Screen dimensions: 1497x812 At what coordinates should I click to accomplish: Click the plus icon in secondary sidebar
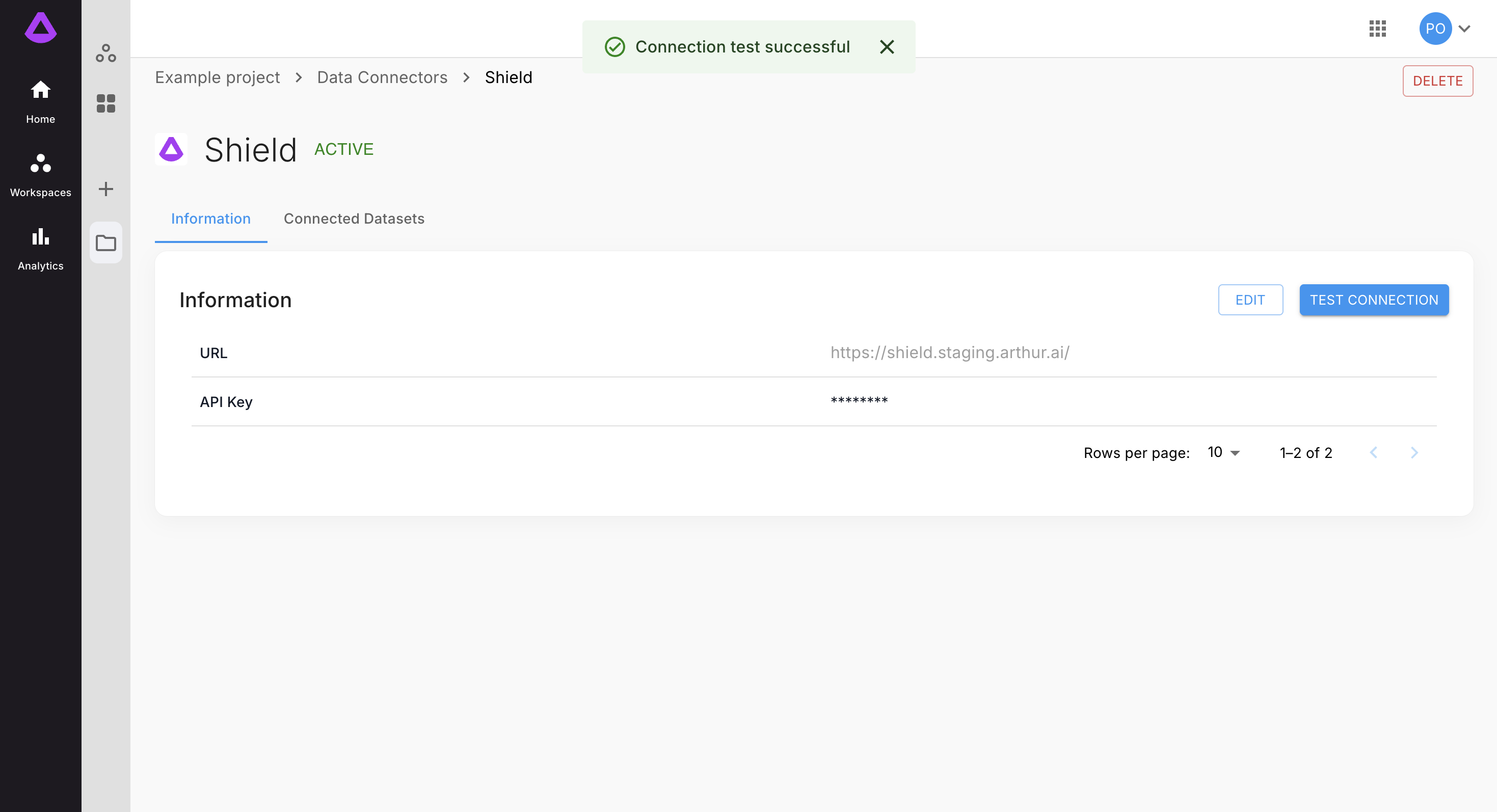coord(106,189)
